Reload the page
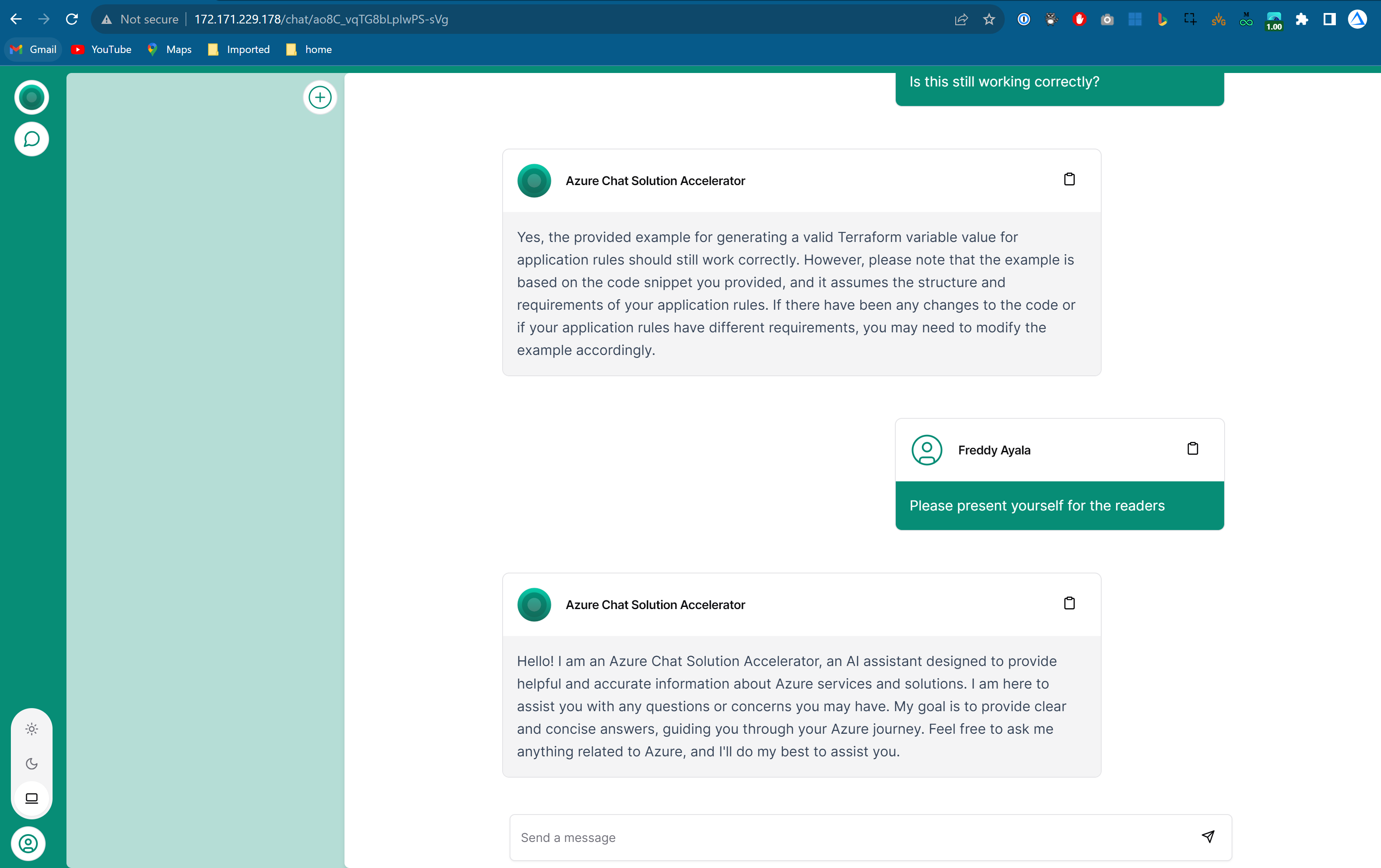Viewport: 1381px width, 868px height. pos(72,19)
